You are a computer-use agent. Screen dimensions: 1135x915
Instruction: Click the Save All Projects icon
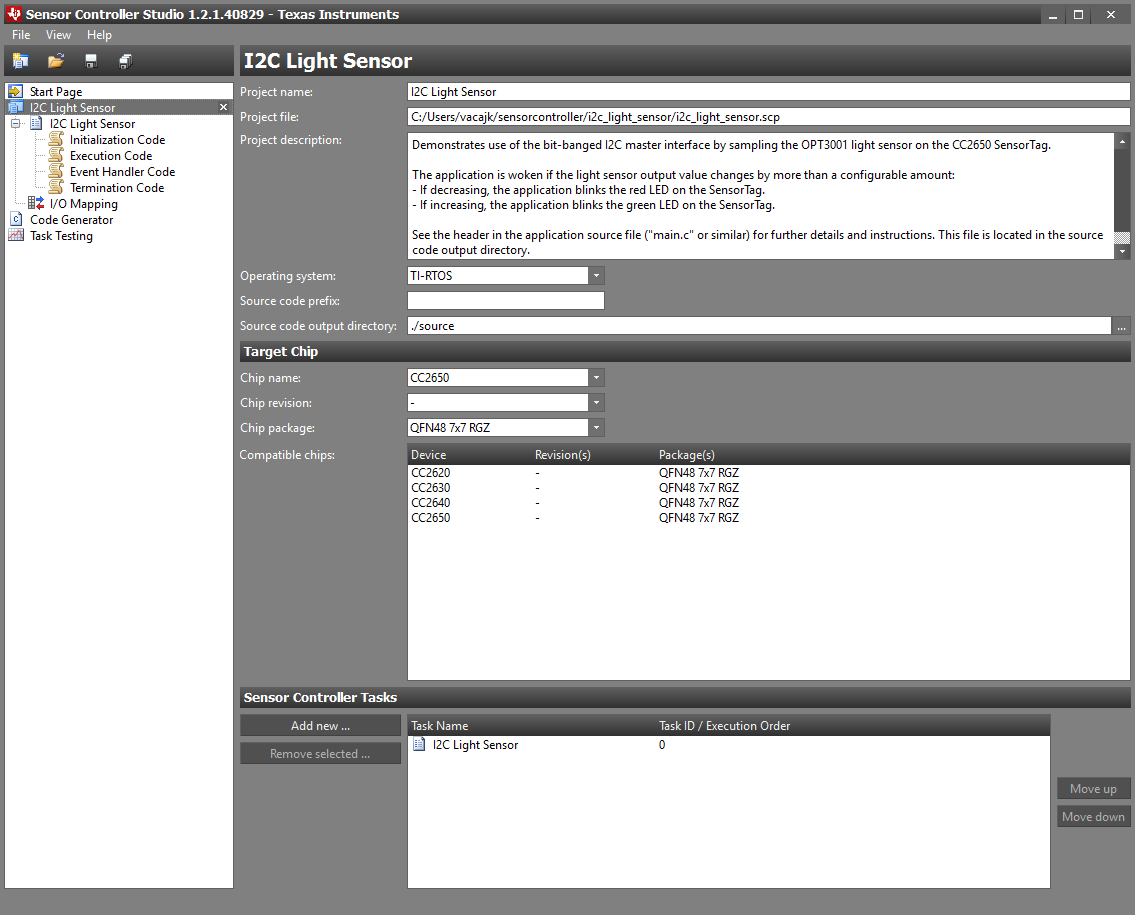tap(125, 62)
